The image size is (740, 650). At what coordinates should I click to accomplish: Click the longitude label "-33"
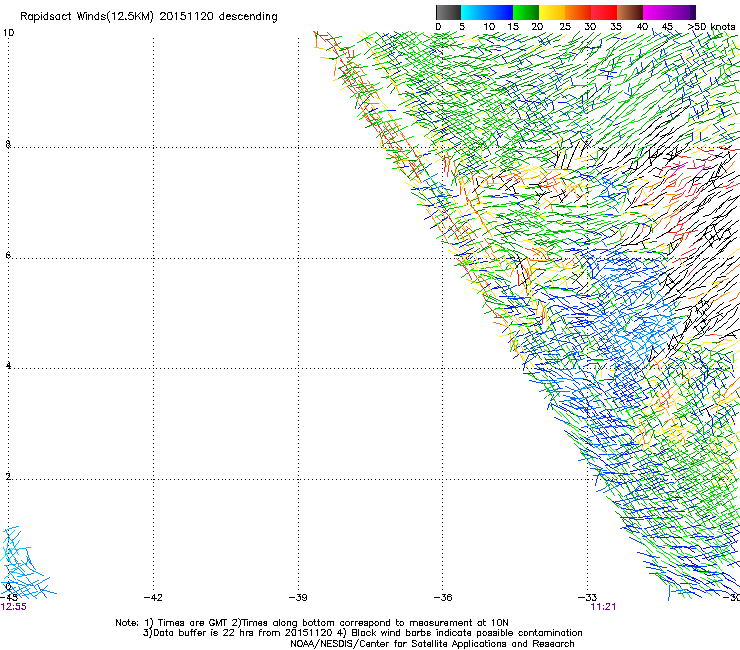coord(588,598)
